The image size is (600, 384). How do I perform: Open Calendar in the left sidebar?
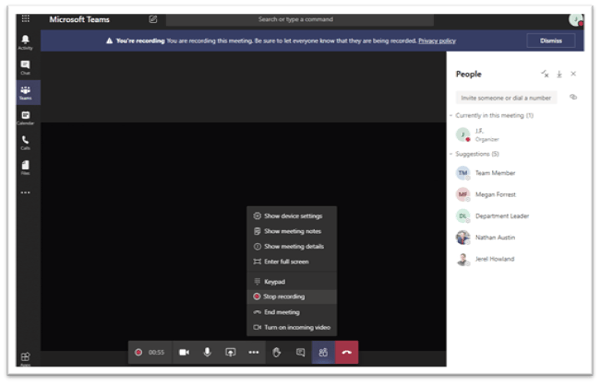click(x=25, y=117)
